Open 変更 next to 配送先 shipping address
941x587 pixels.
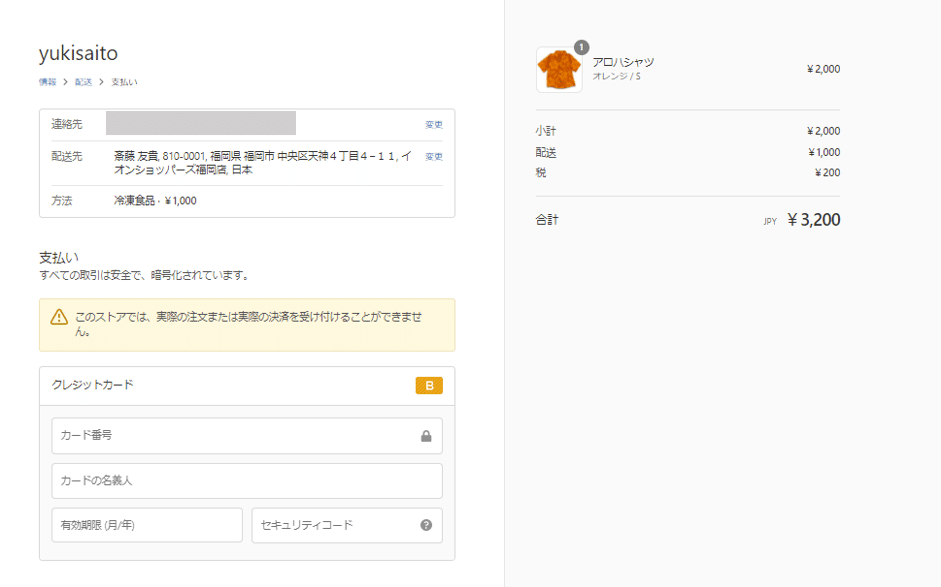click(432, 156)
